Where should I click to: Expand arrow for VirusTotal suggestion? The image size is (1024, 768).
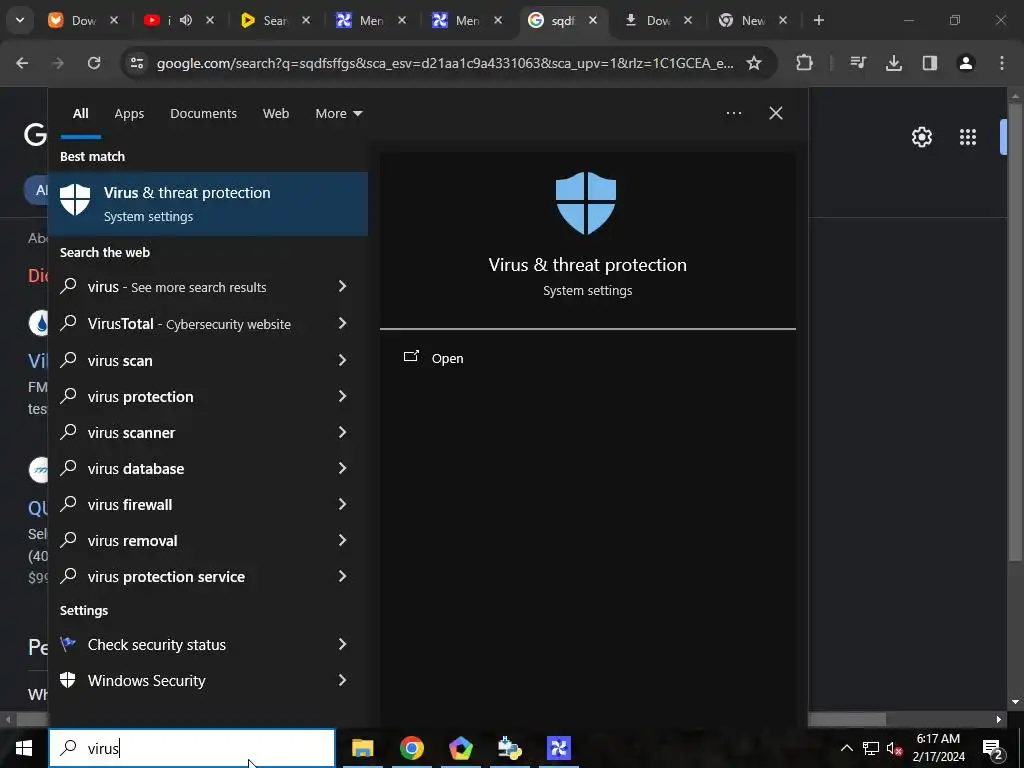coord(342,323)
